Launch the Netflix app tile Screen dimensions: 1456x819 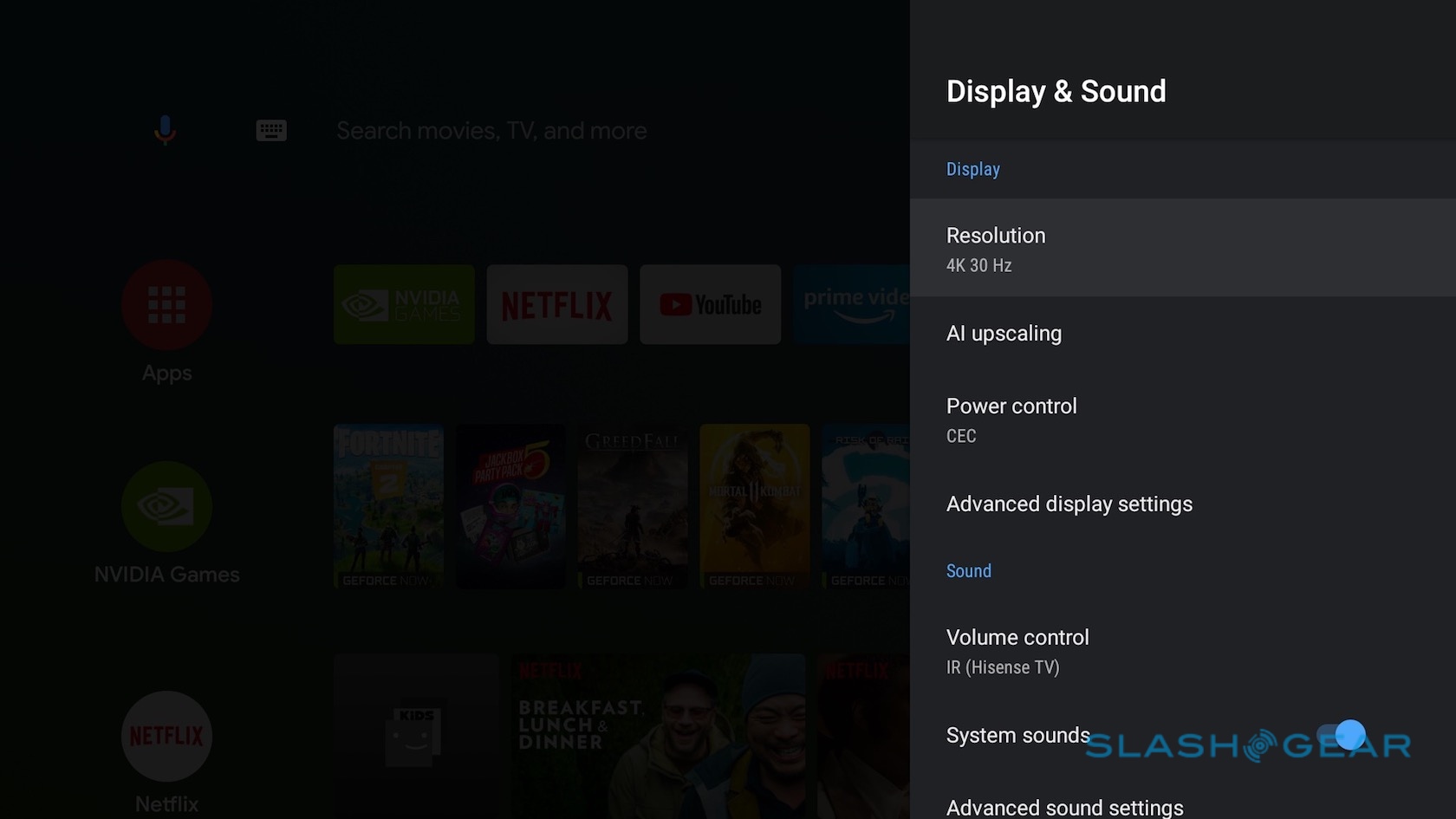click(x=556, y=304)
